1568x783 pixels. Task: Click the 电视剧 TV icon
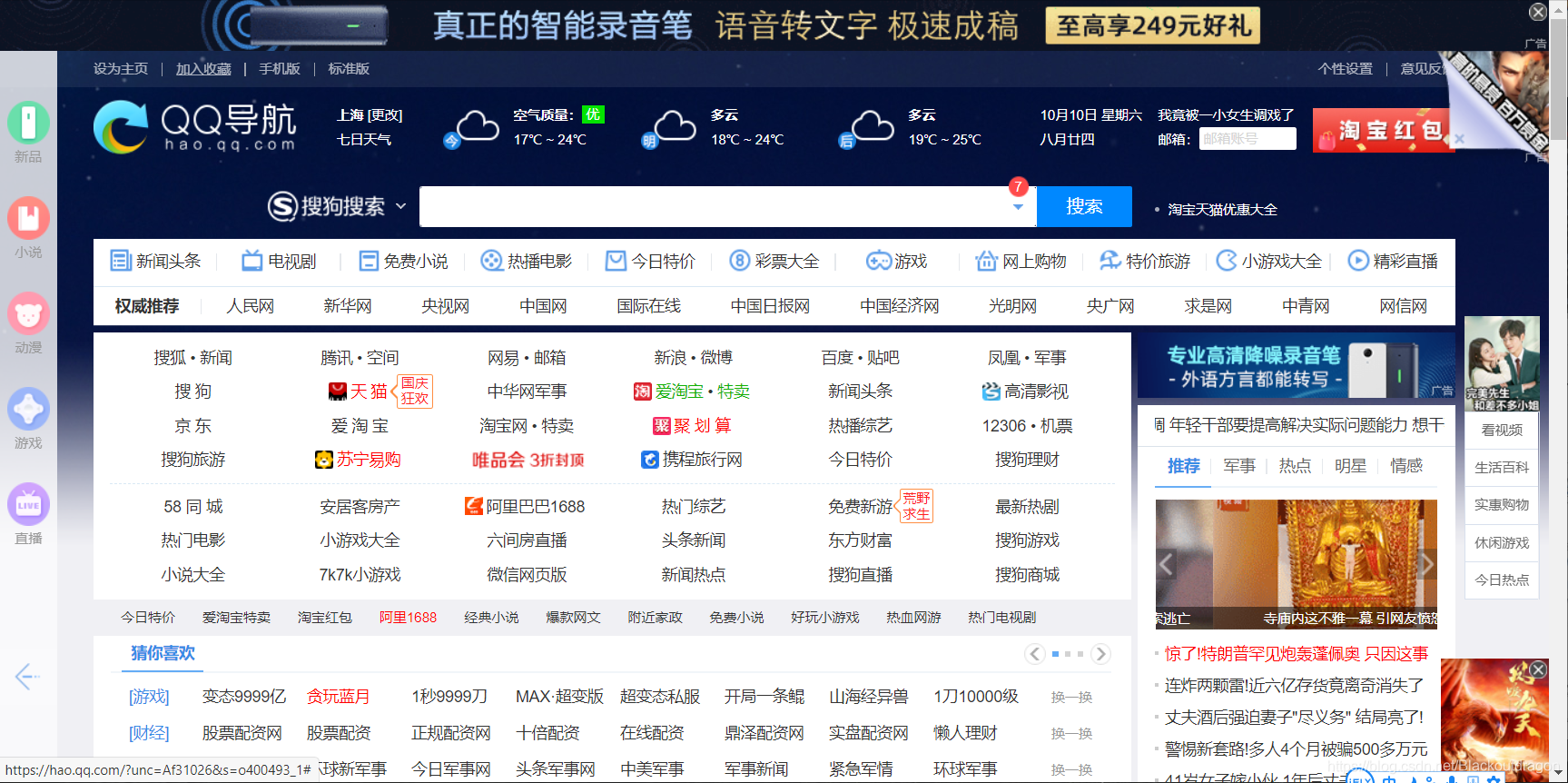(x=251, y=261)
